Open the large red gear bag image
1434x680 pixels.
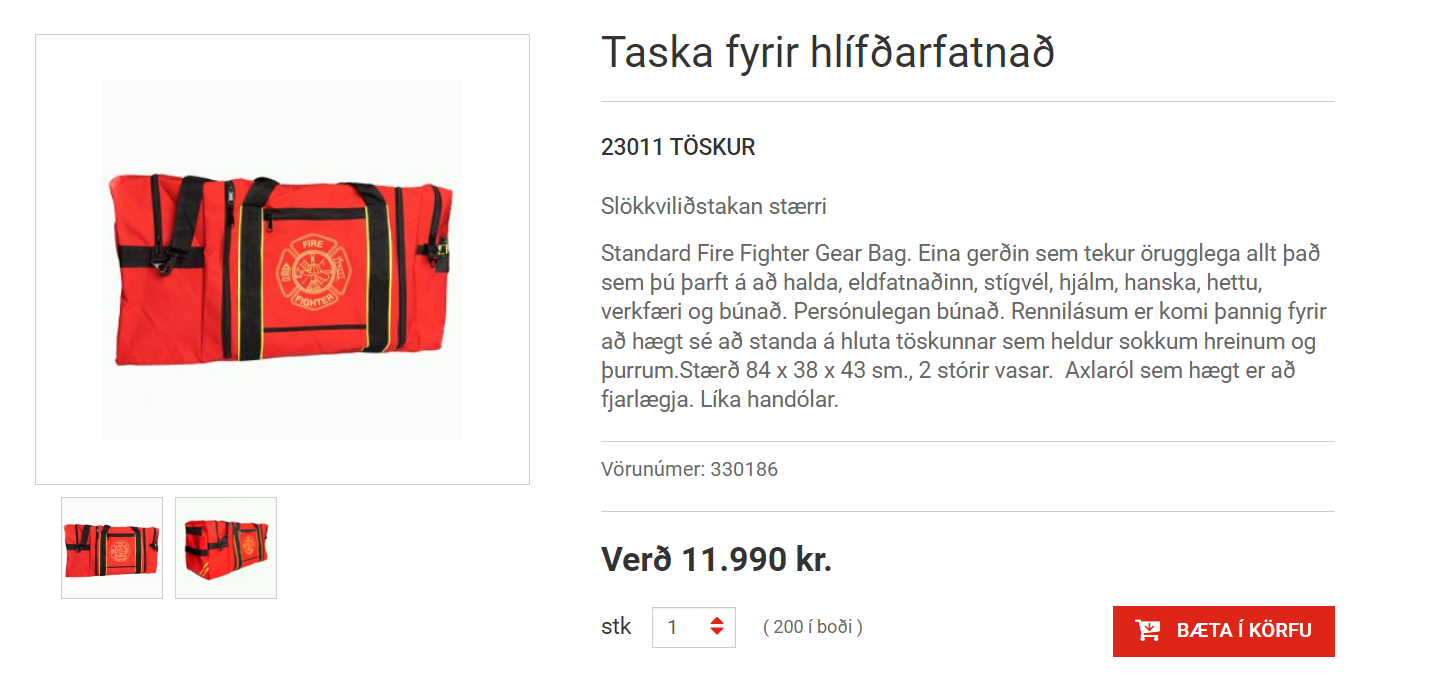point(282,260)
